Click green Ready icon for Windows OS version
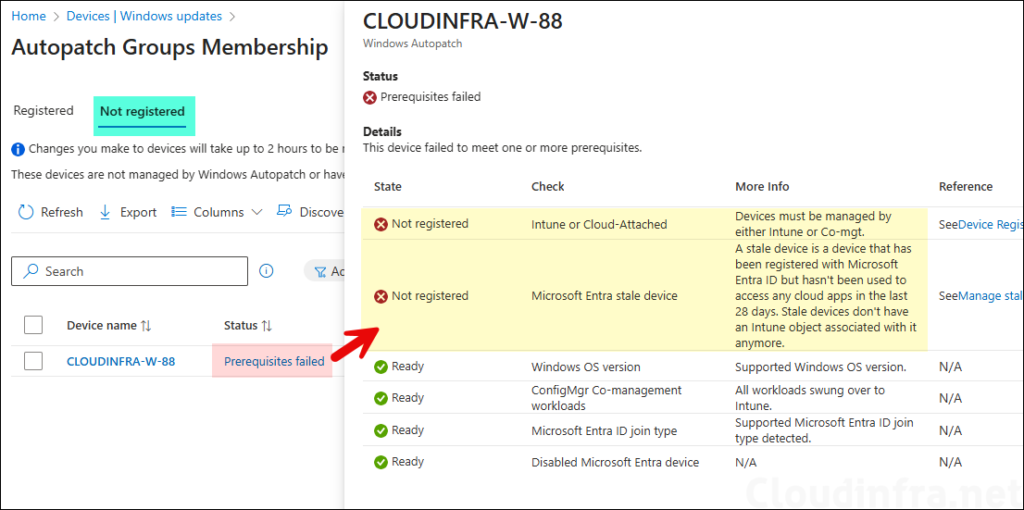This screenshot has height=510, width=1024. 381,367
